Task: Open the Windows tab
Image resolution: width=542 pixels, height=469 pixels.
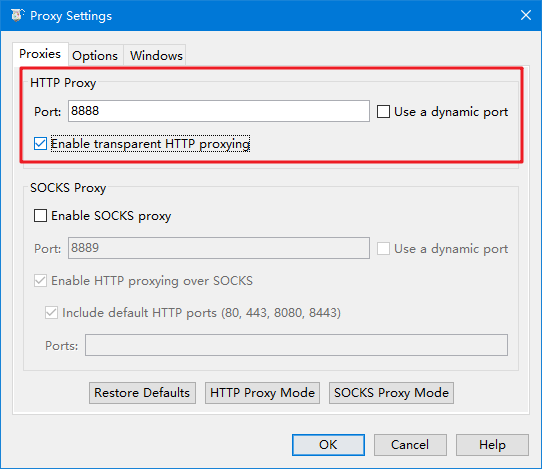Action: click(156, 55)
